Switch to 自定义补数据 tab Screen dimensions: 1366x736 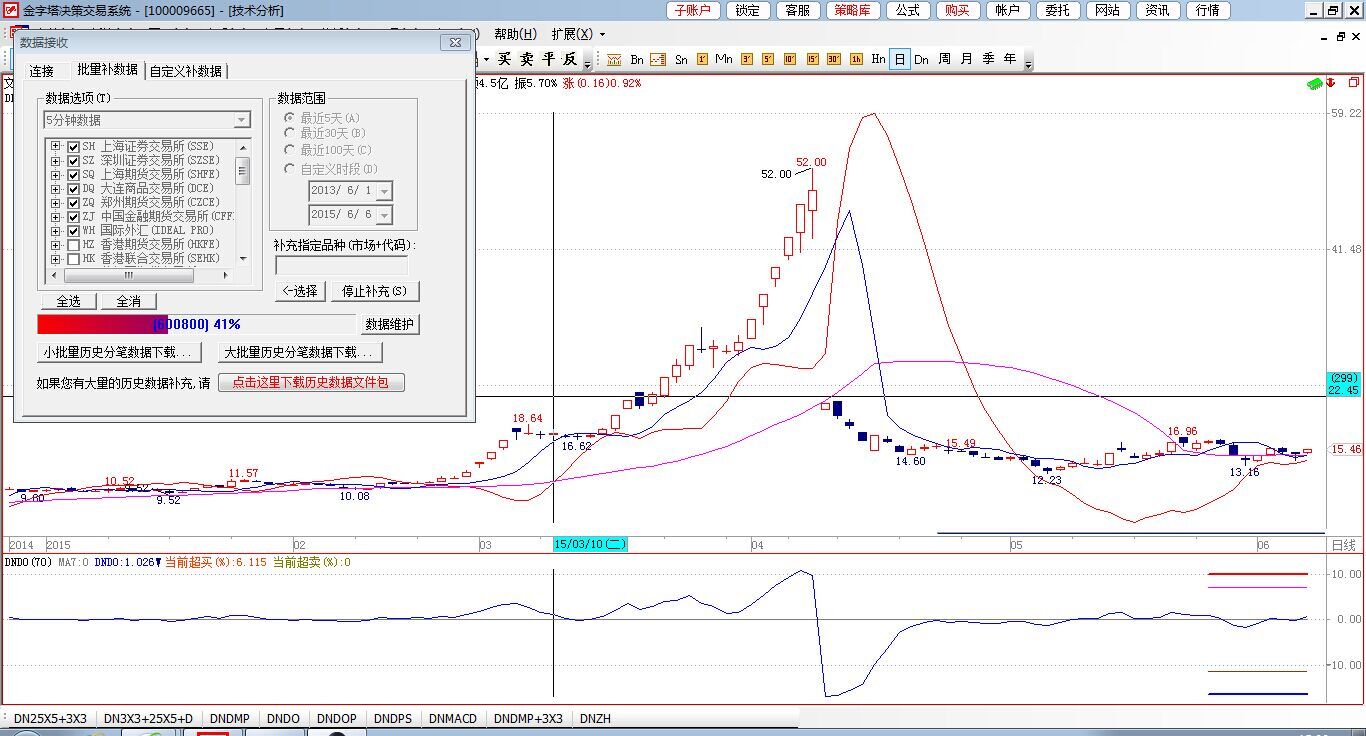[186, 71]
